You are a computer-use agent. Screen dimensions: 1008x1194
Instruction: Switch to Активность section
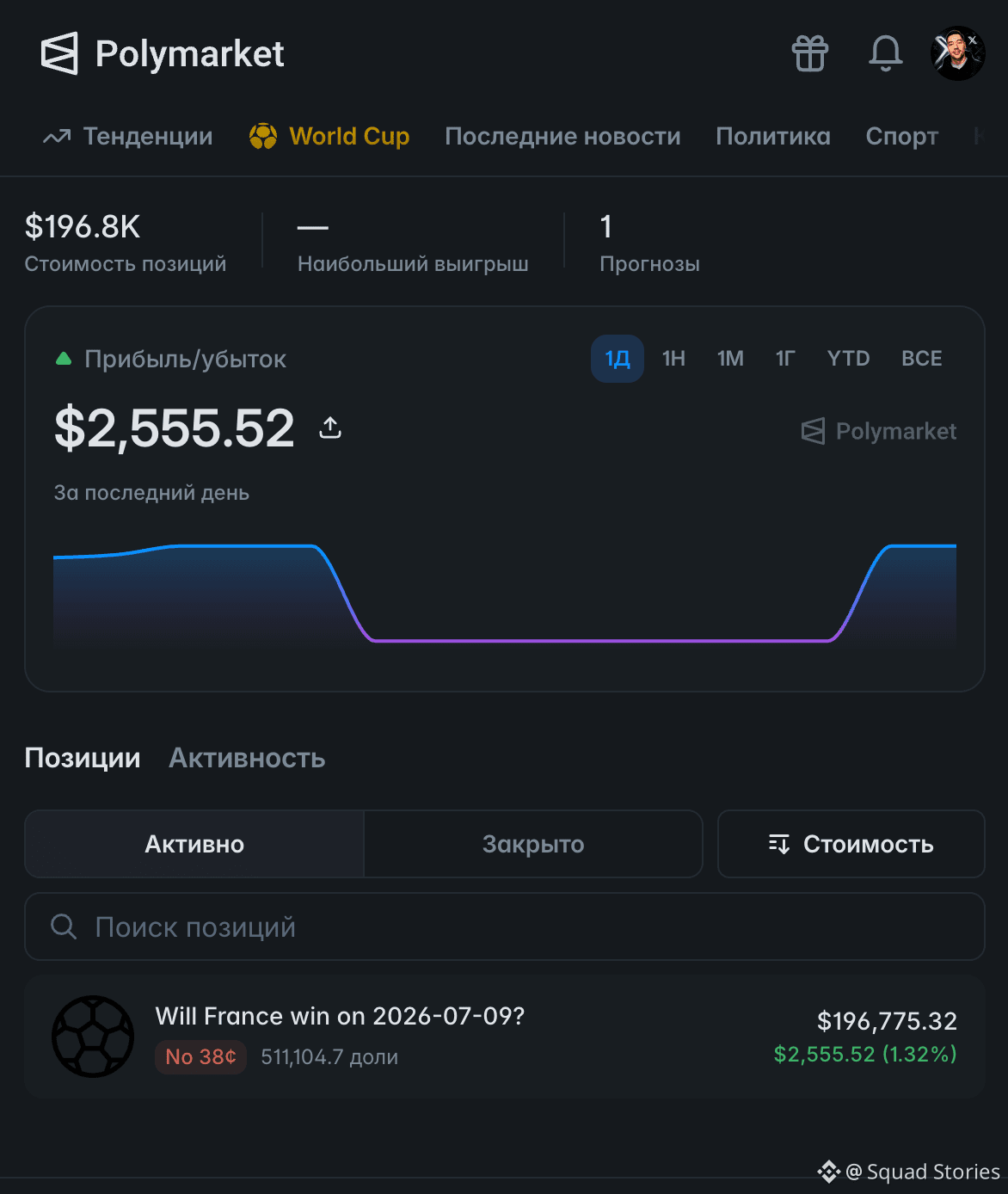(x=247, y=758)
